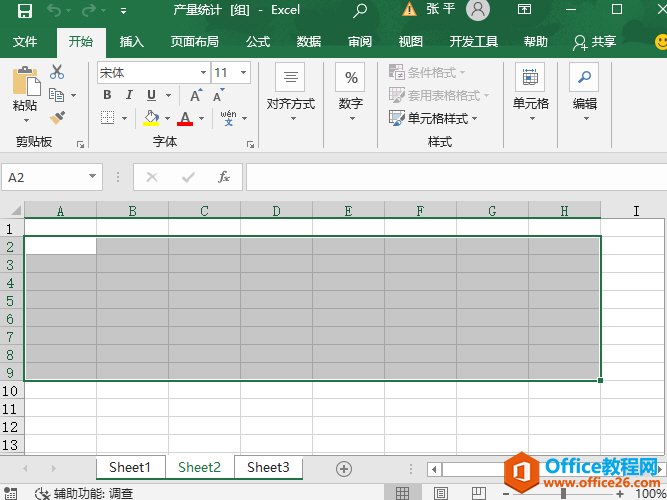
Task: Click the Page Layout view icon
Action: click(441, 493)
